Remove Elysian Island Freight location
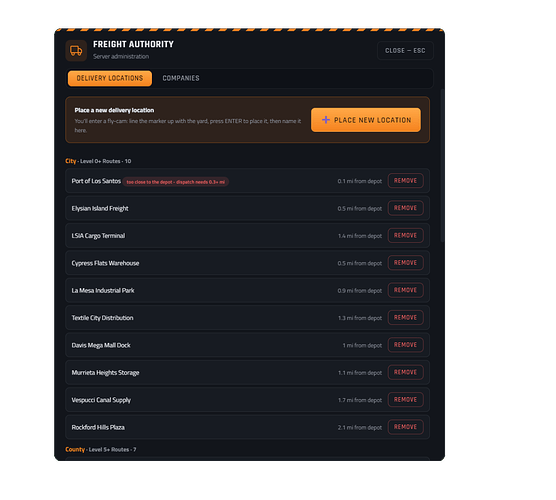Viewport: 556px width, 500px height. coord(405,208)
